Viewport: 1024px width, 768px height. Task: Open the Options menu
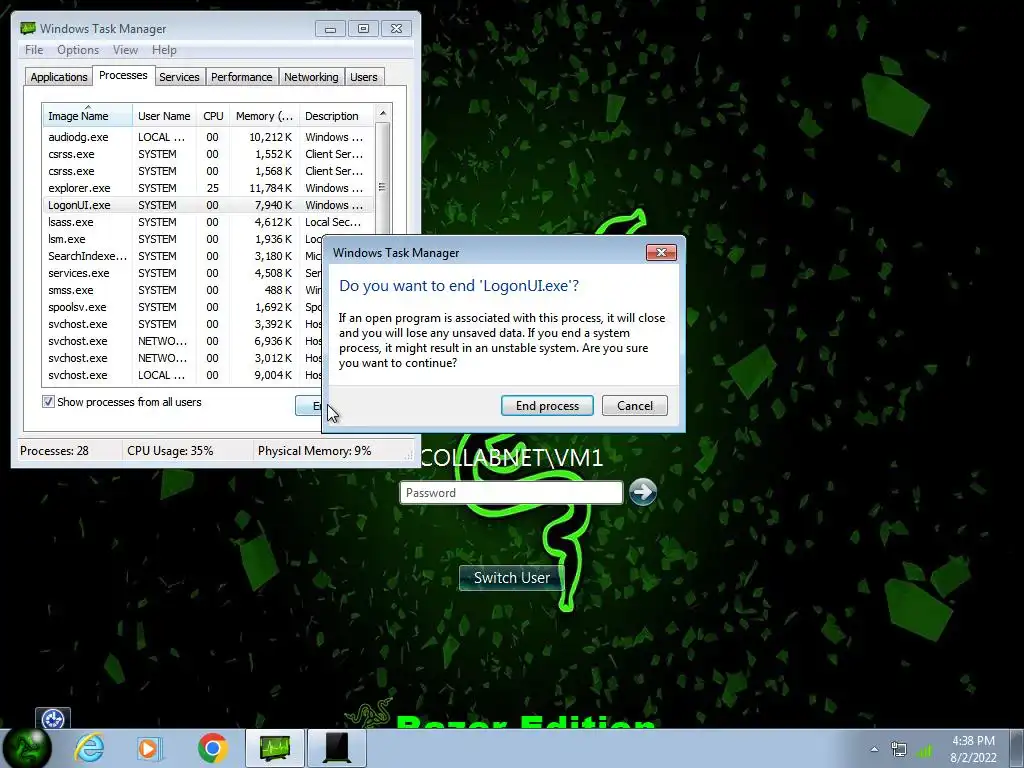78,50
